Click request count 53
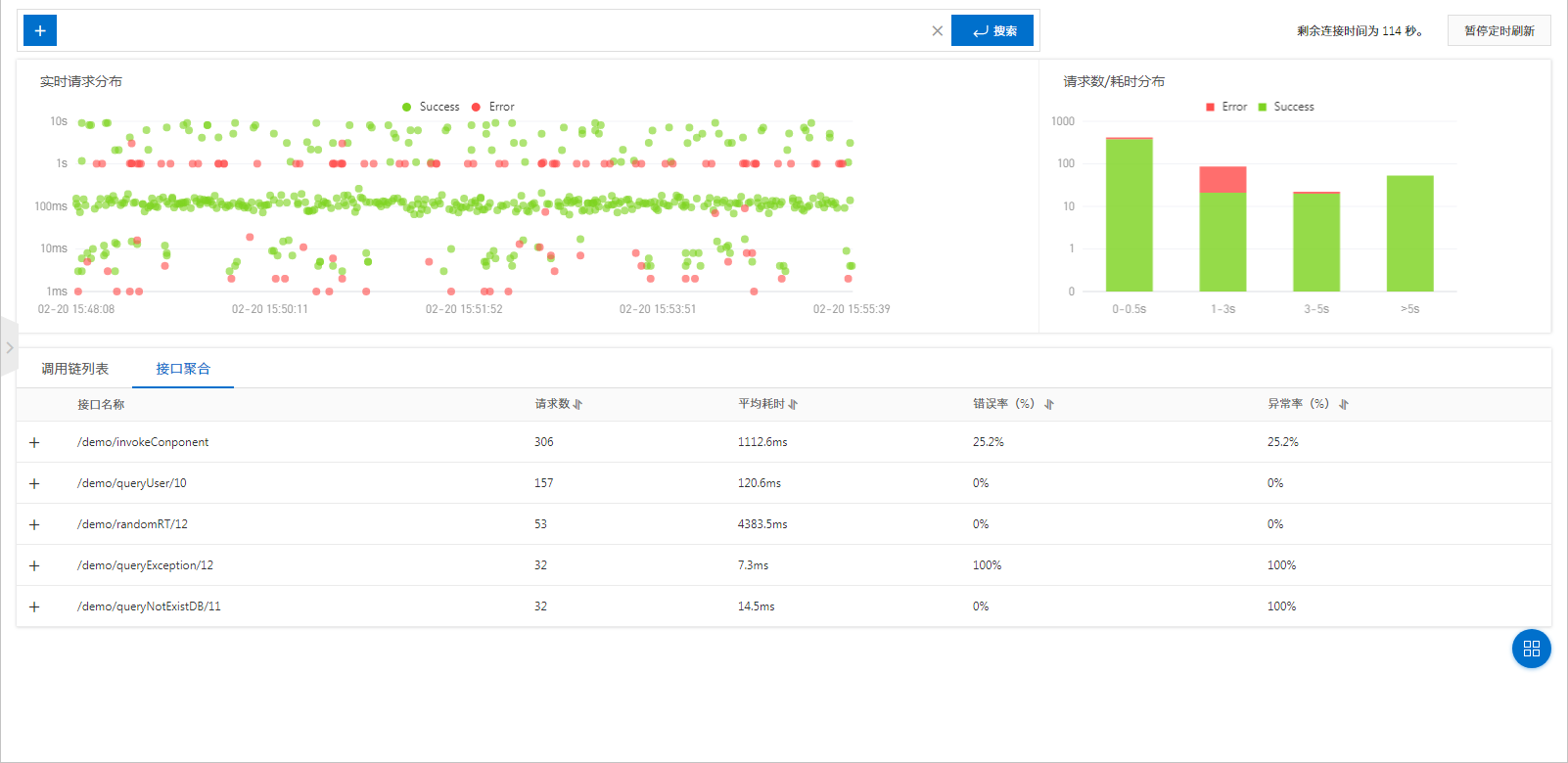Viewport: 1568px width, 763px height. 540,524
